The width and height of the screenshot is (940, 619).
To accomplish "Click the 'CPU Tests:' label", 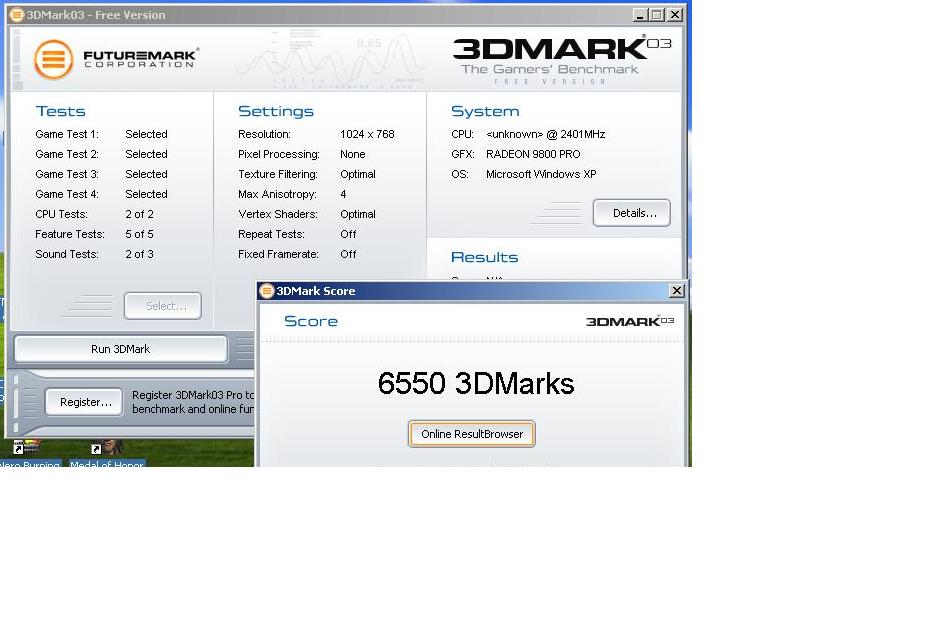I will 61,214.
